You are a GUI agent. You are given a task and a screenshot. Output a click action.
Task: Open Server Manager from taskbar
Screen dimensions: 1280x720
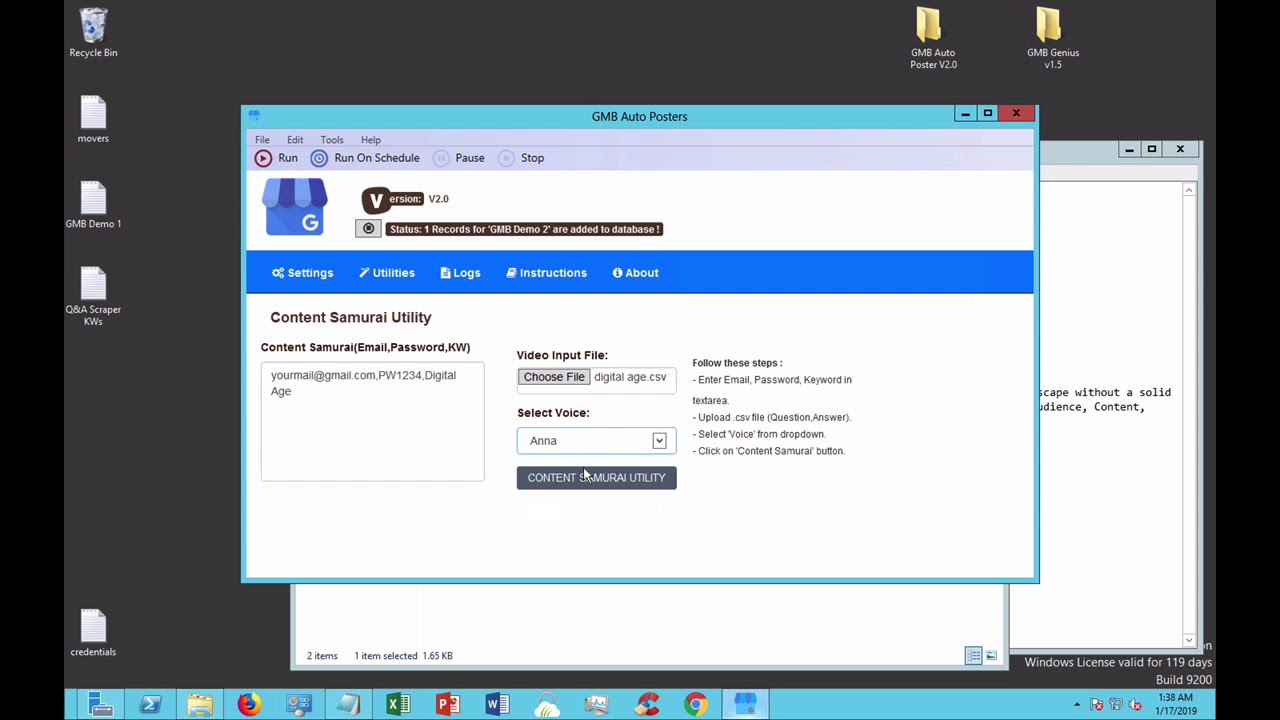click(100, 705)
